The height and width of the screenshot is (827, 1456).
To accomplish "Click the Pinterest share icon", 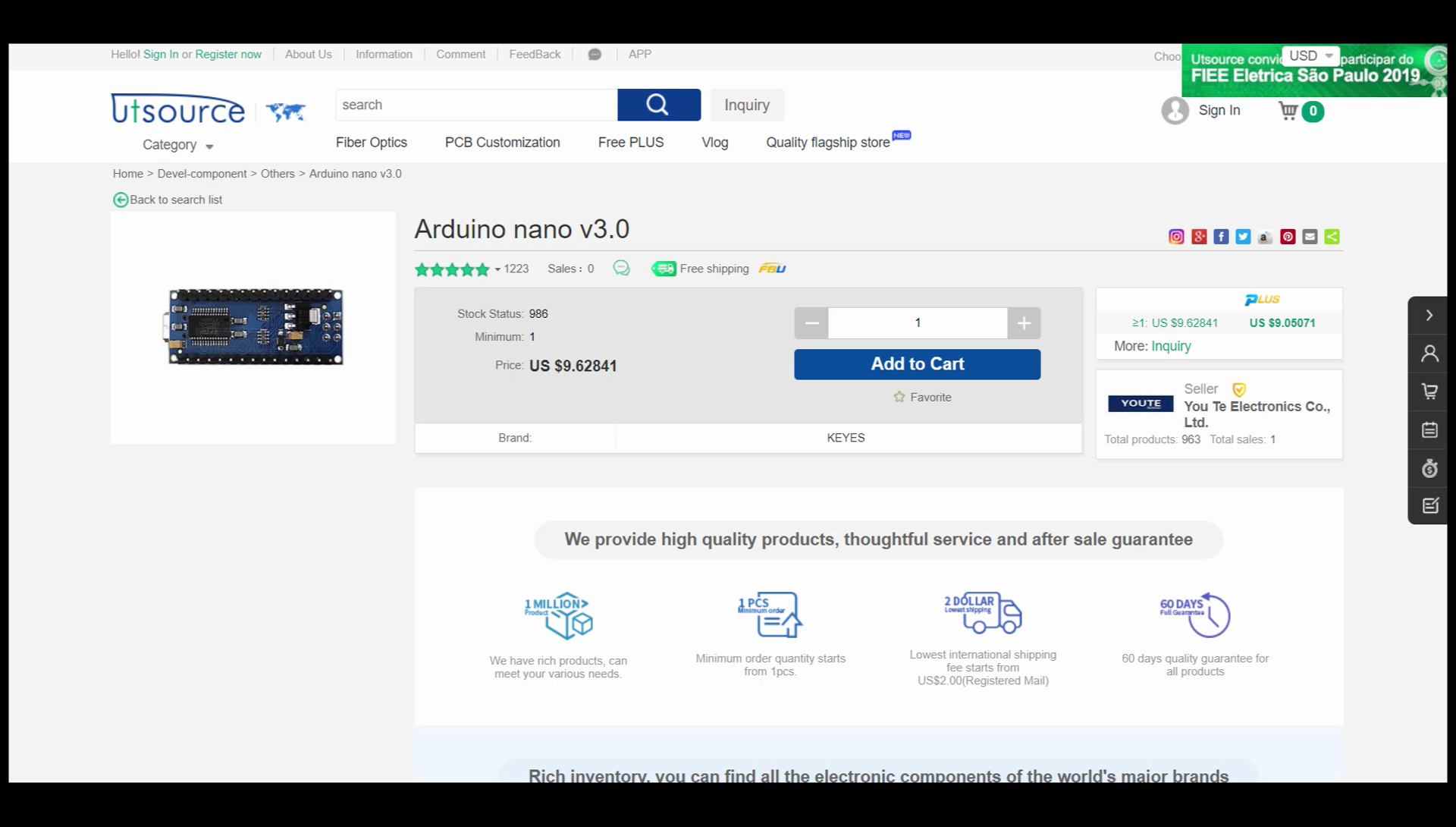I will pos(1288,236).
